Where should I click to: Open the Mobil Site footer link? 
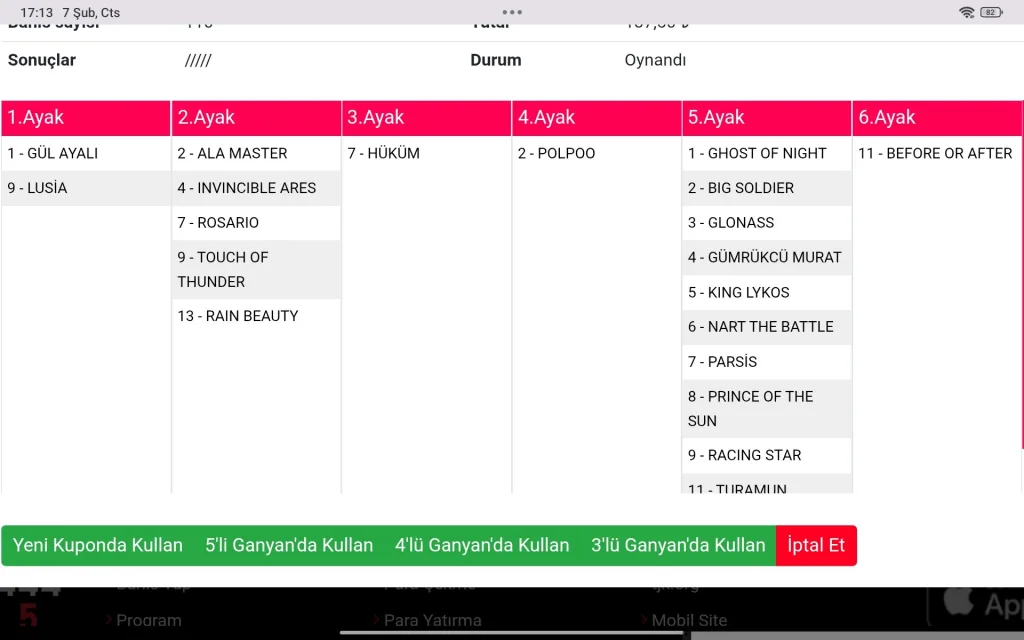[688, 620]
